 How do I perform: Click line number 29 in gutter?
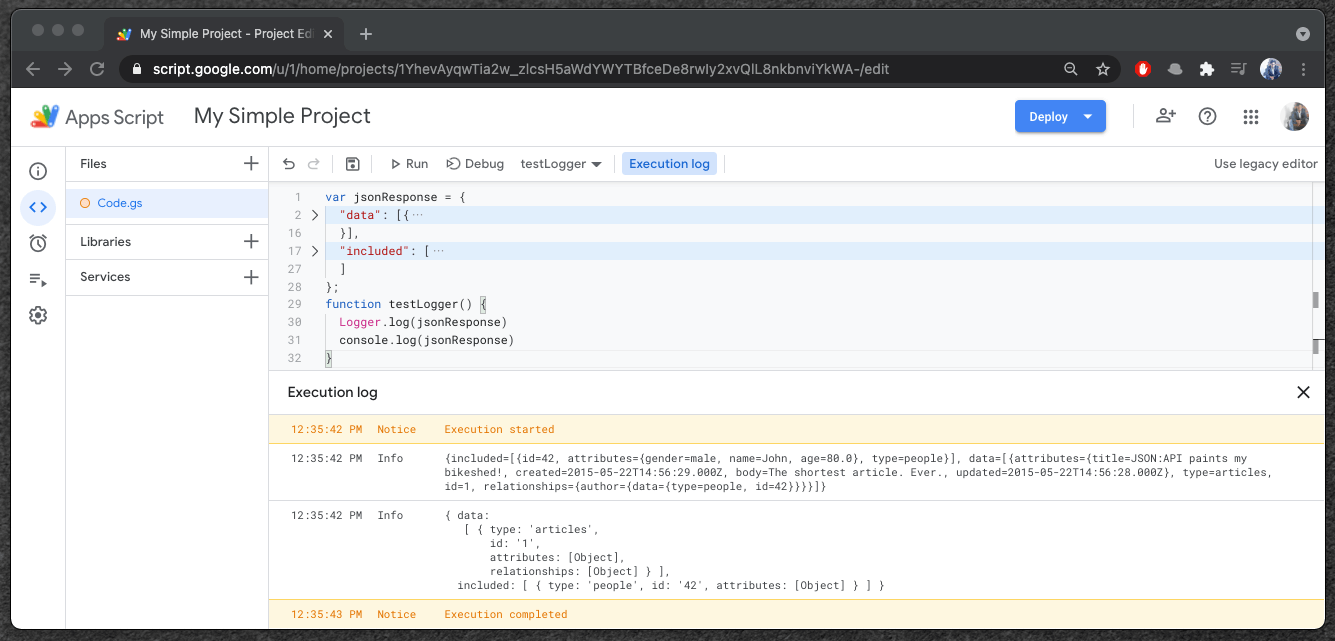[x=294, y=304]
